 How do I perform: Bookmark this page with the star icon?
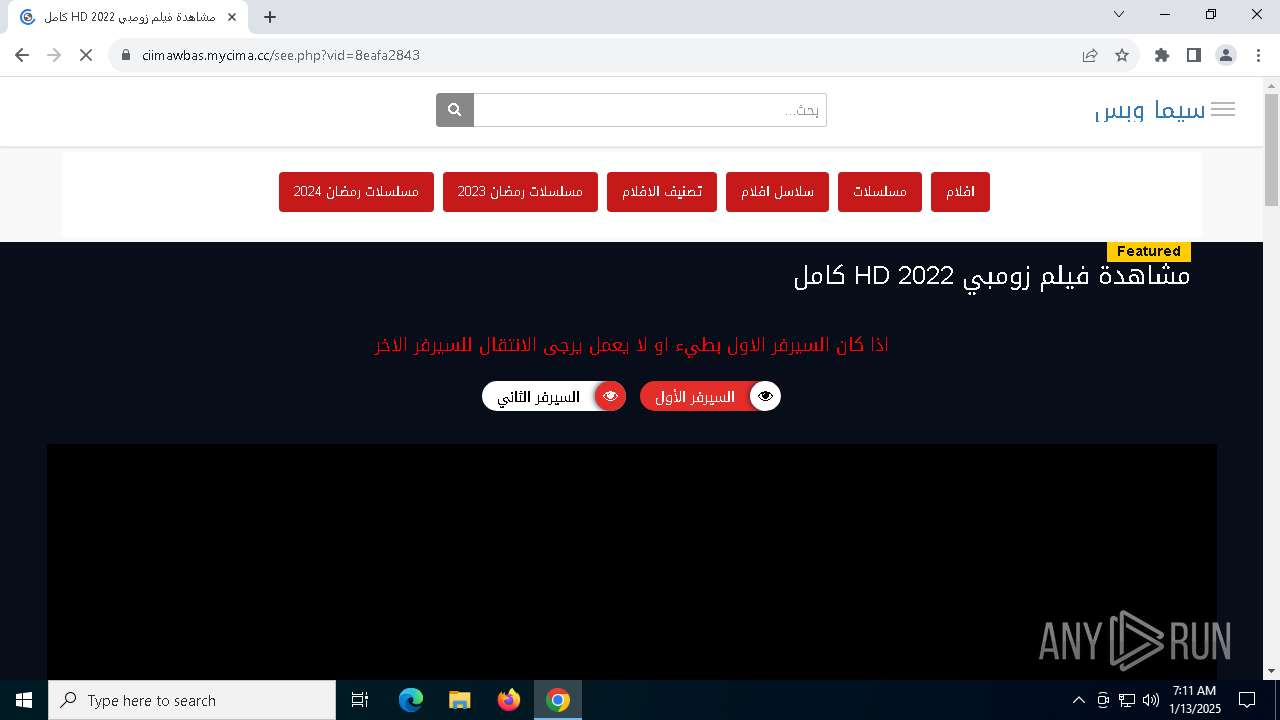tap(1122, 55)
